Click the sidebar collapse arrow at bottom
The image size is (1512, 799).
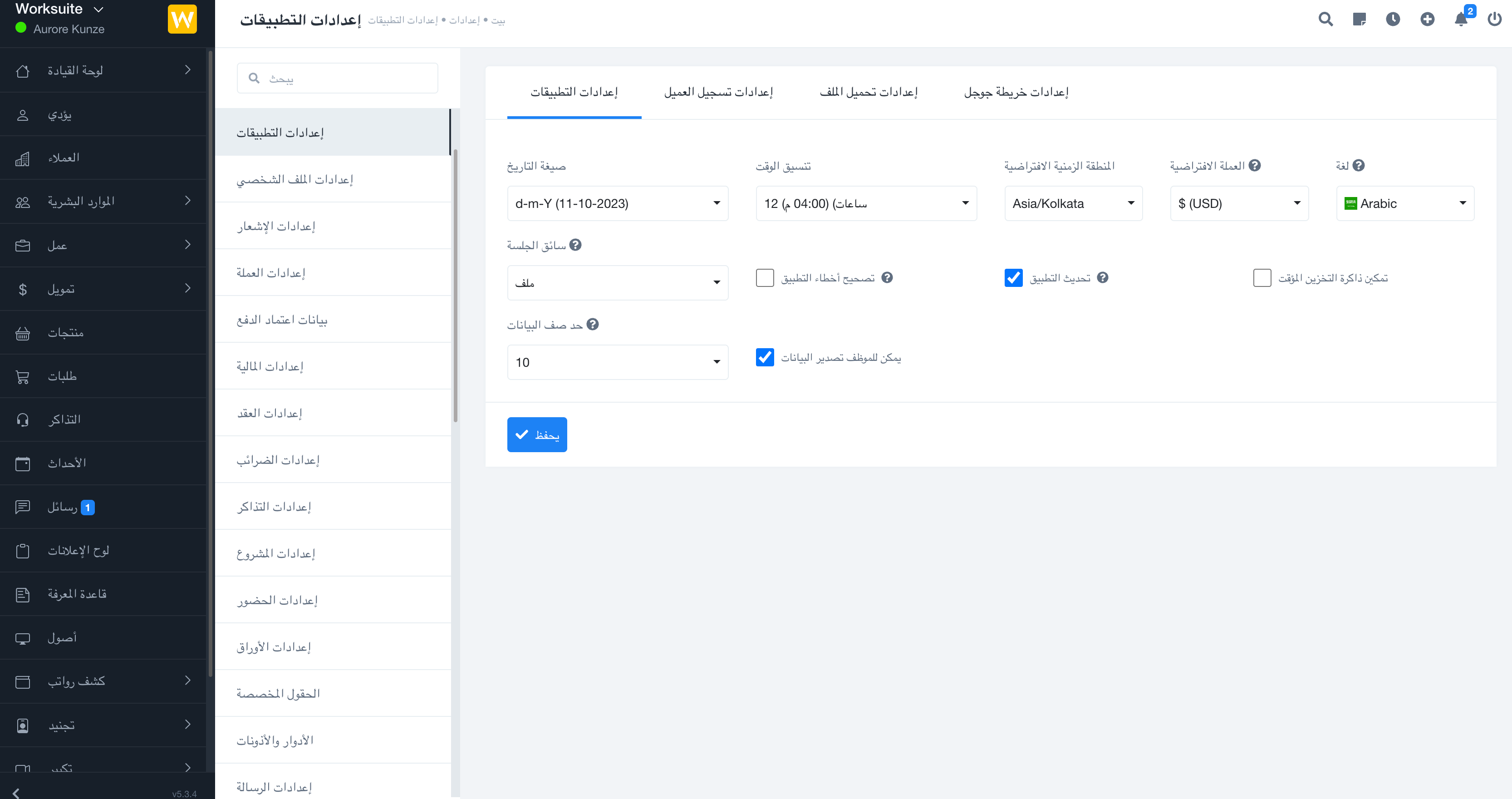16,793
